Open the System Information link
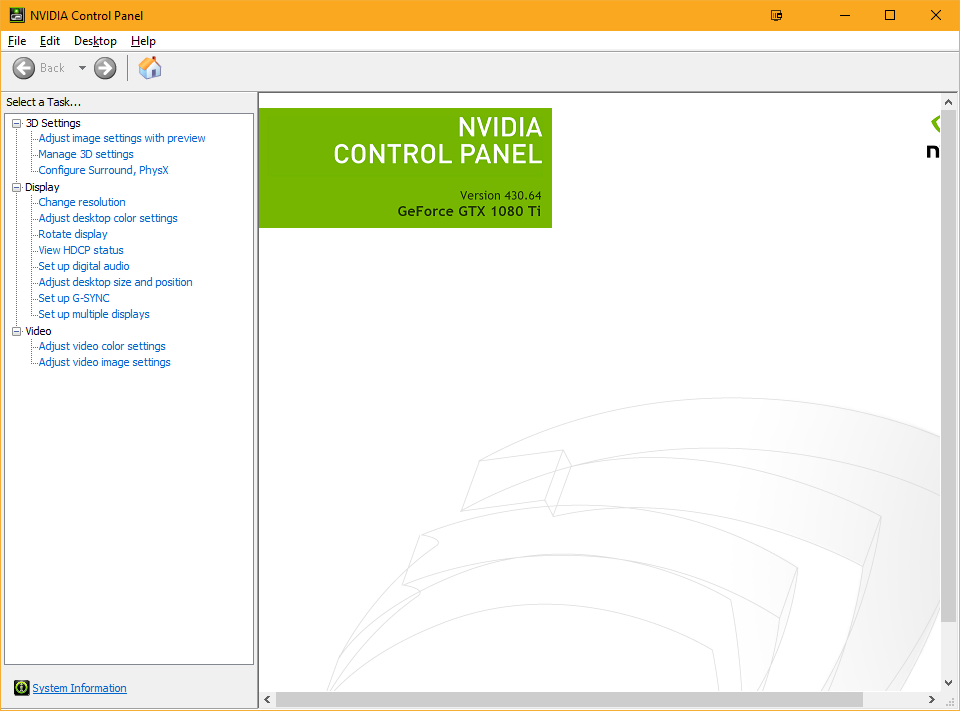Screen dimensions: 960x711 click(80, 688)
